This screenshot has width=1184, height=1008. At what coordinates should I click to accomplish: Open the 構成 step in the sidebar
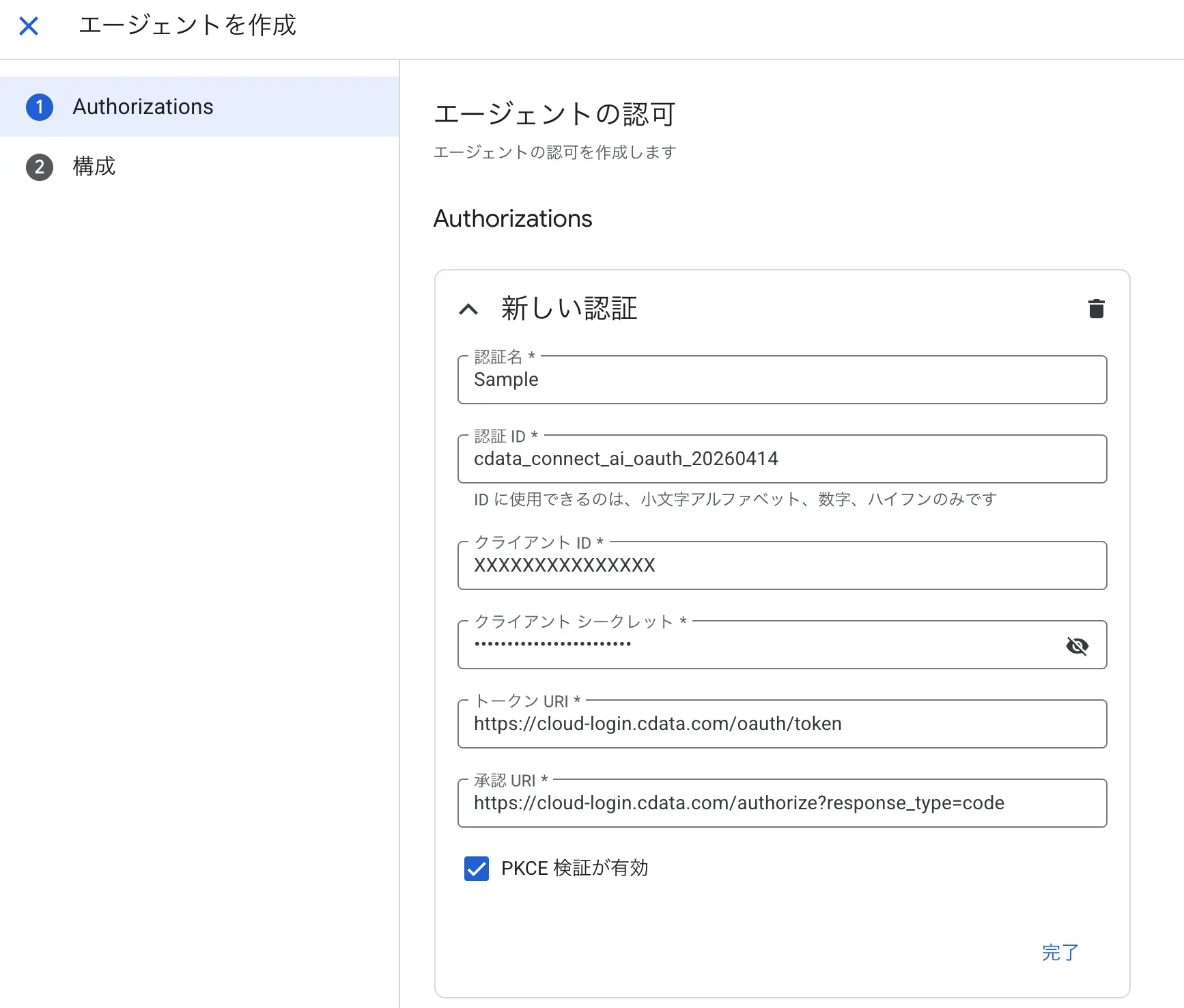pyautogui.click(x=94, y=167)
